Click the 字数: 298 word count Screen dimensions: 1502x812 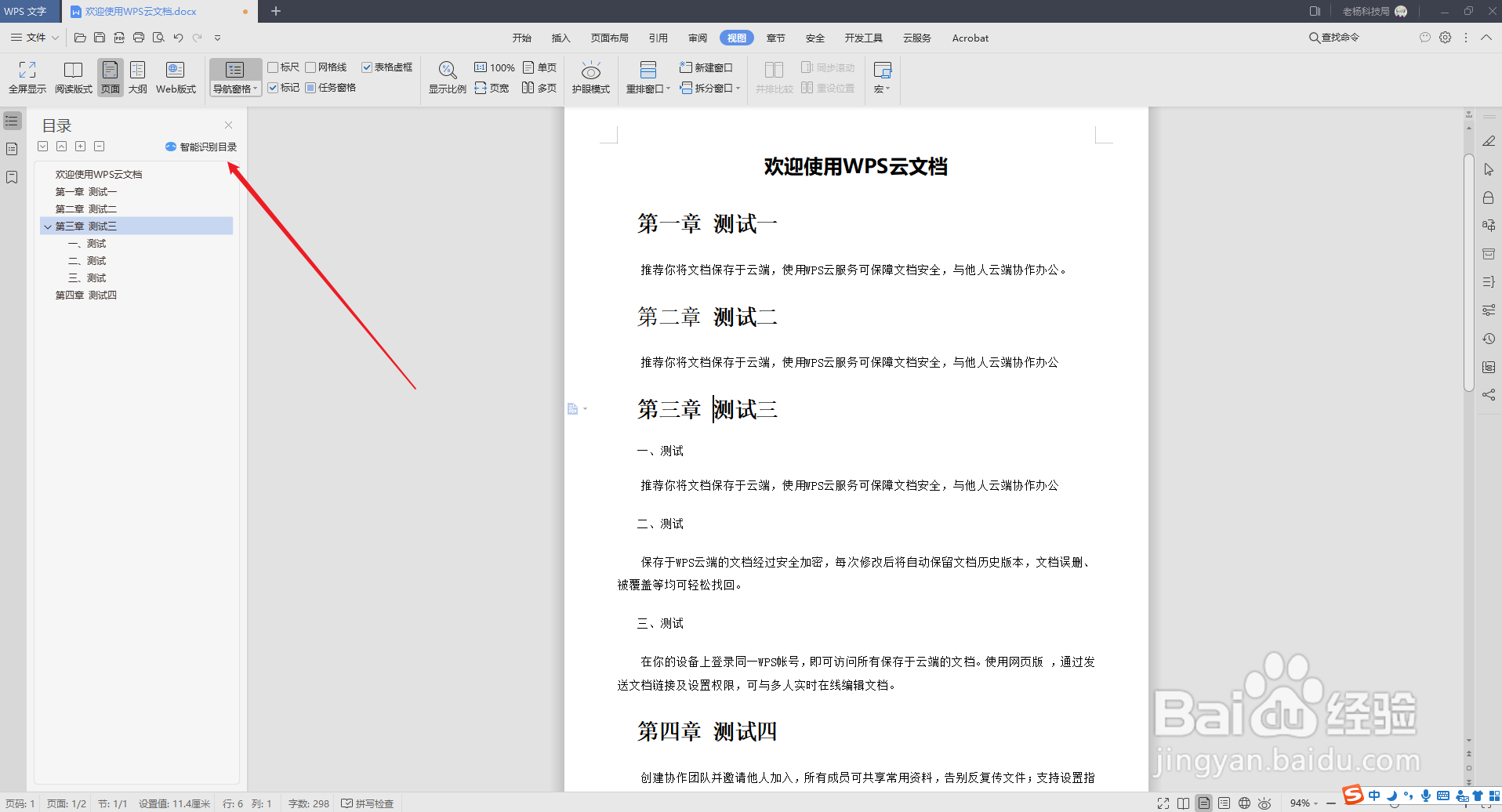[x=309, y=803]
